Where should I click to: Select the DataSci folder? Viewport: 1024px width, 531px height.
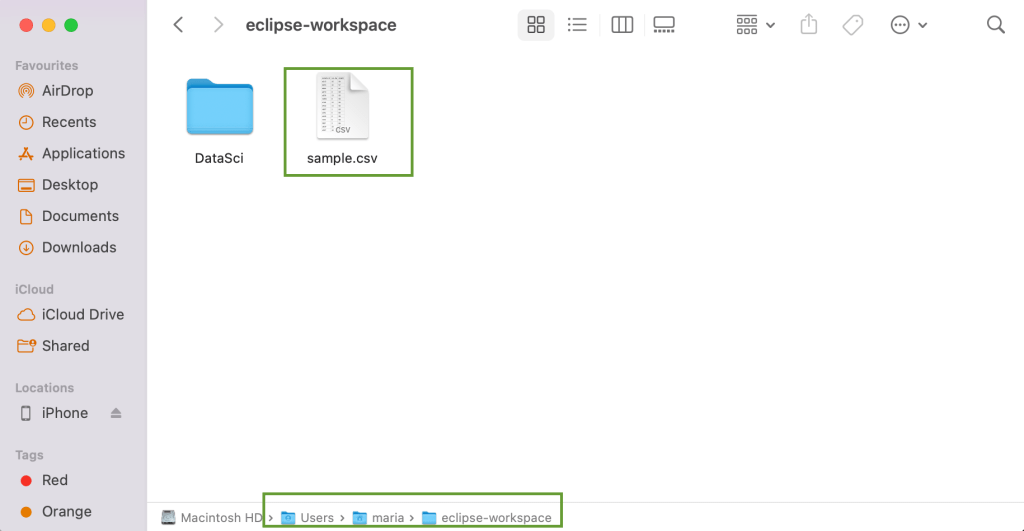pyautogui.click(x=219, y=108)
